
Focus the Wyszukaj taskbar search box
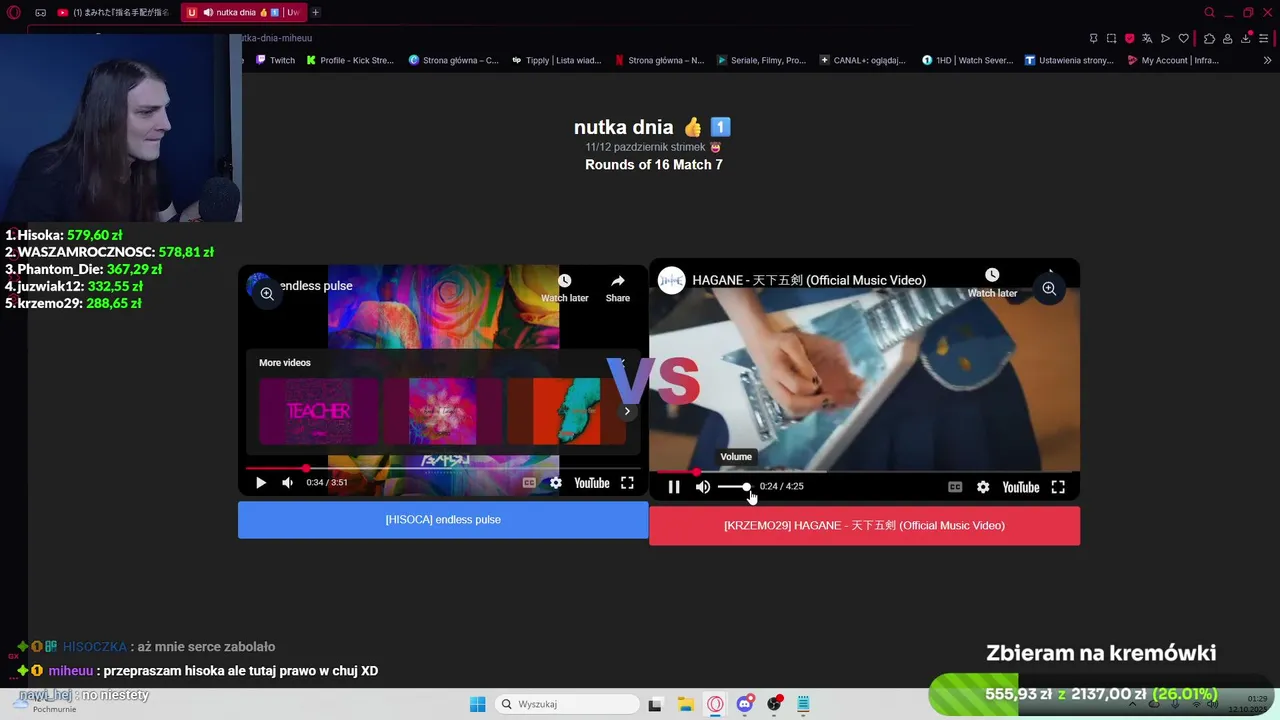[x=567, y=704]
